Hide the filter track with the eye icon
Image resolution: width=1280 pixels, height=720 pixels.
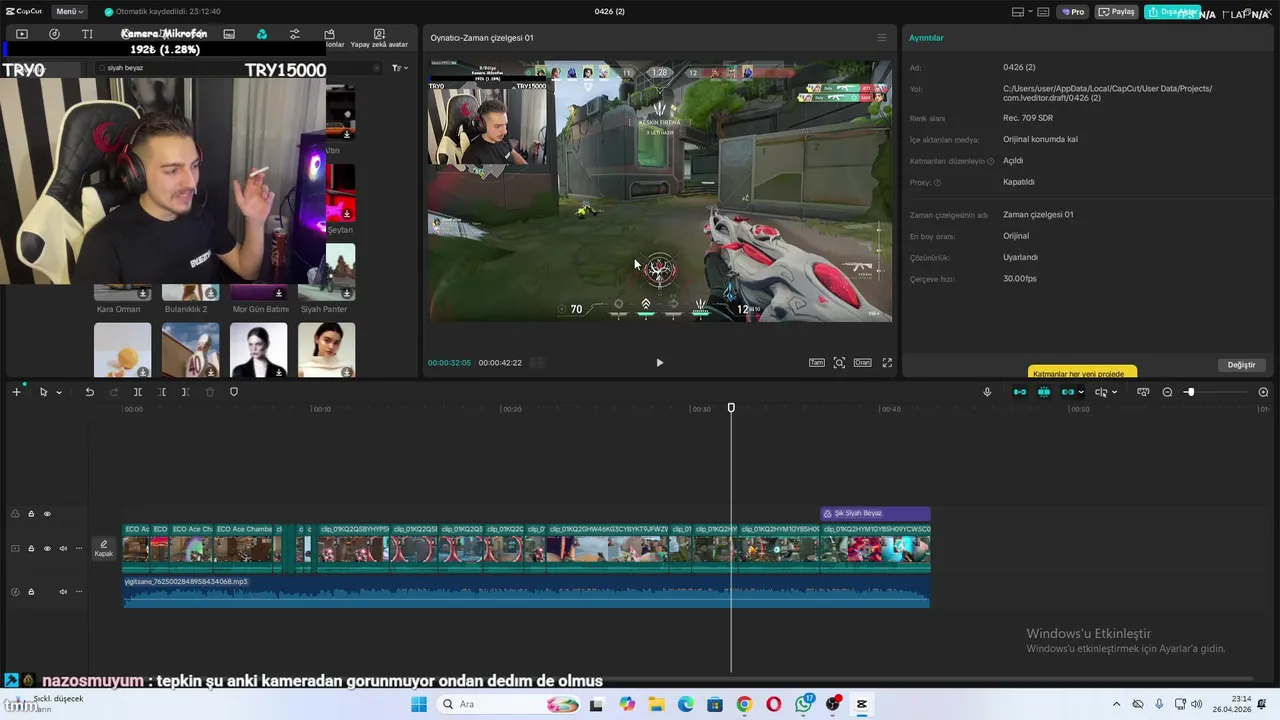point(47,514)
